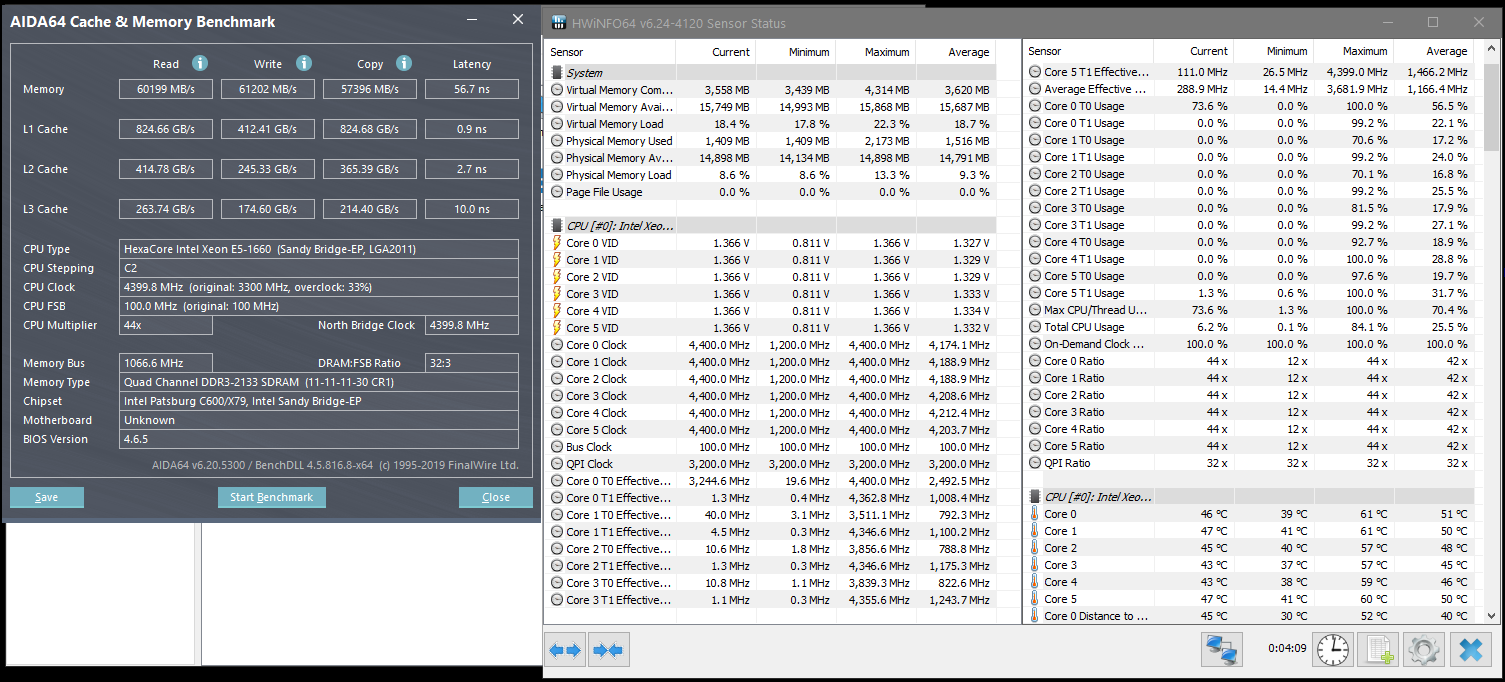Click the HWiNFO network remote monitors icon
Image resolution: width=1505 pixels, height=682 pixels.
[1222, 650]
